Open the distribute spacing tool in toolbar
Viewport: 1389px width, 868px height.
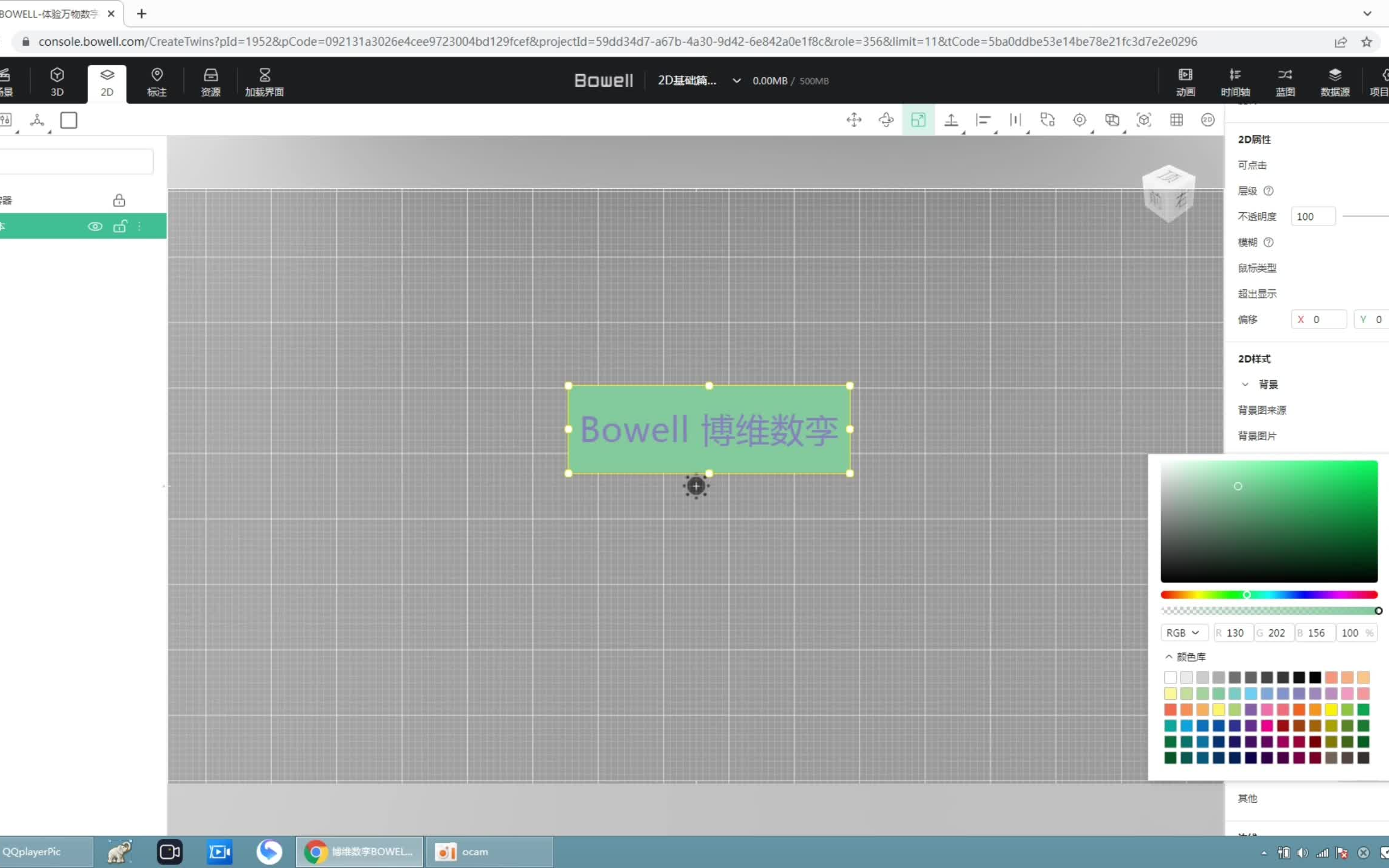point(1016,120)
